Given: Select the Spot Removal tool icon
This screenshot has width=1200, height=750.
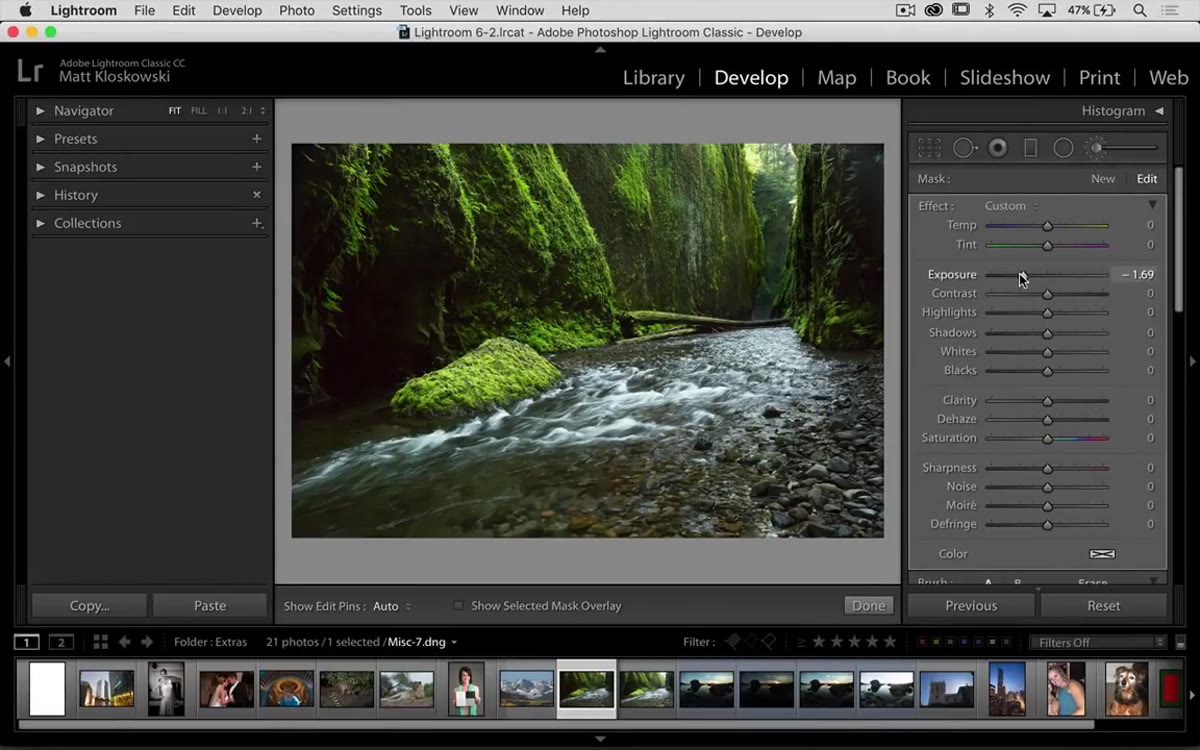Looking at the screenshot, I should tap(964, 148).
